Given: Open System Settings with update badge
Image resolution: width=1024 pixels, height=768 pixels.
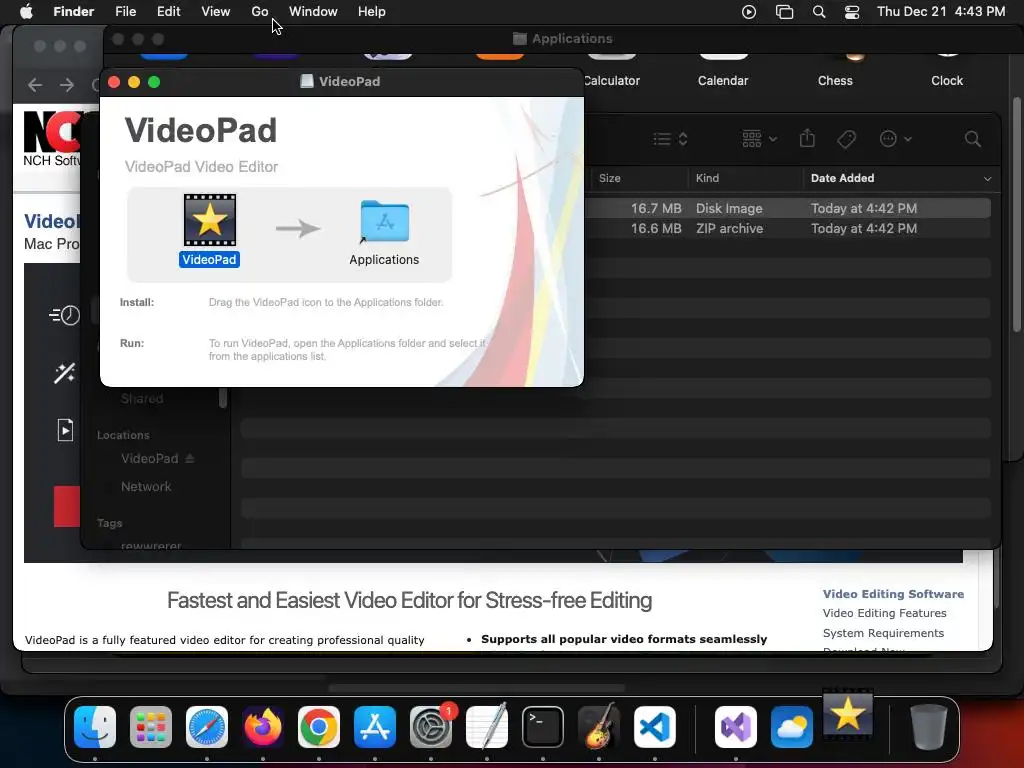Looking at the screenshot, I should (431, 727).
